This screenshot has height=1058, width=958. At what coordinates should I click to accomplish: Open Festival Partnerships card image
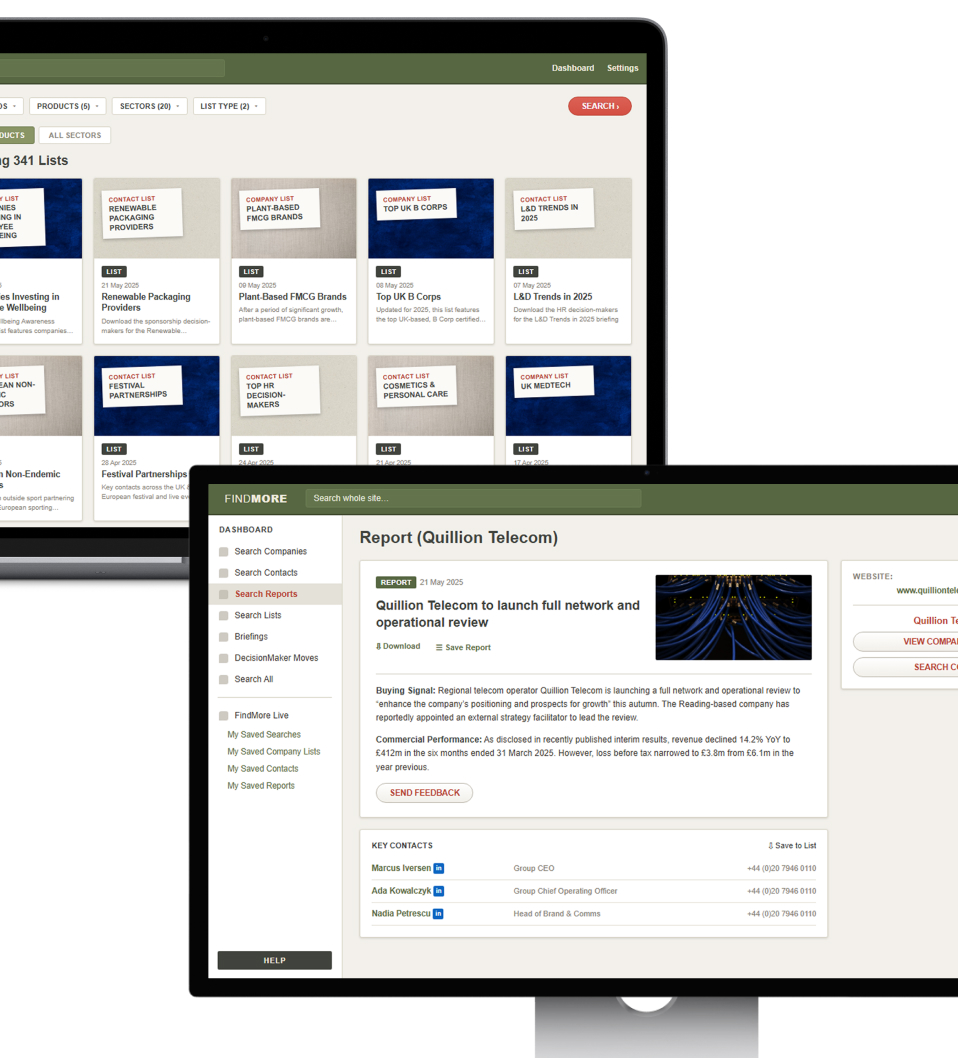[157, 396]
